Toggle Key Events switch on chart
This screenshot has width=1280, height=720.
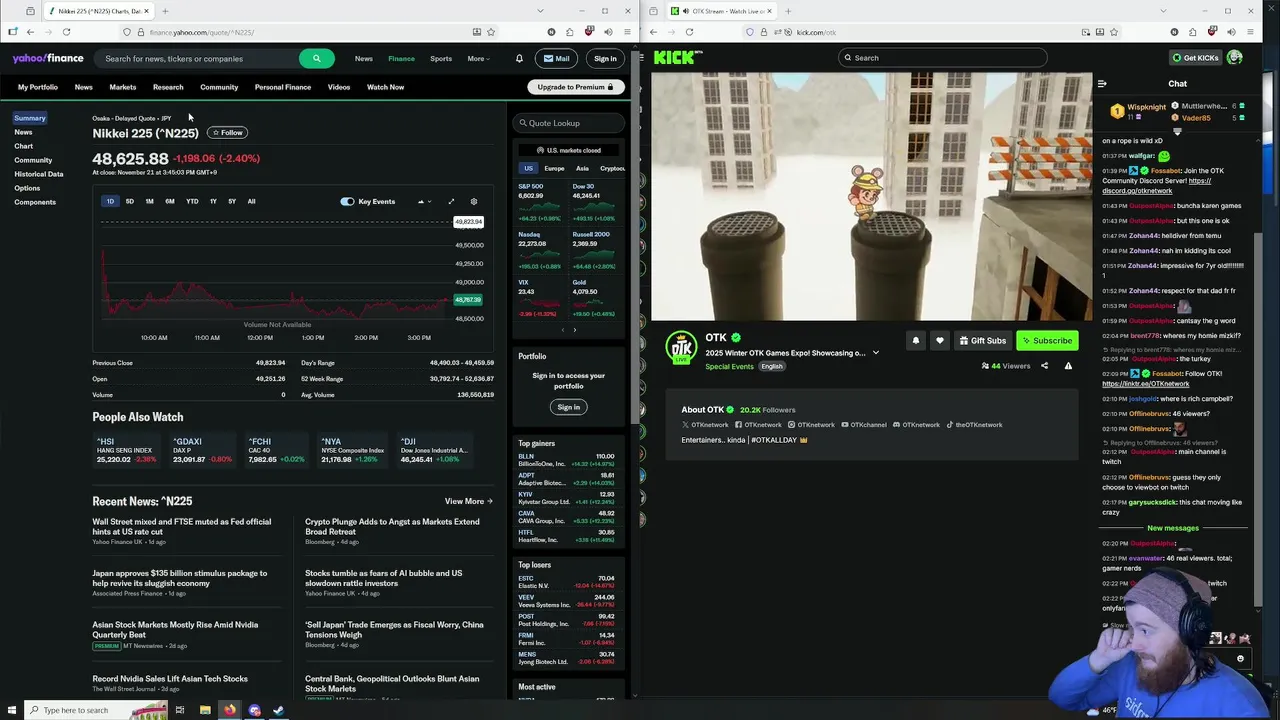tap(347, 201)
